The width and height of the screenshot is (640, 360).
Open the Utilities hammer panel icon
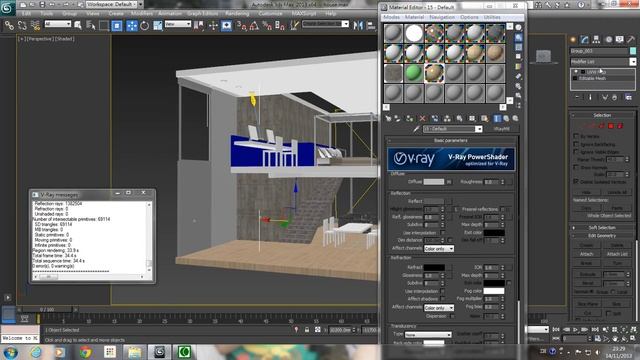631,40
